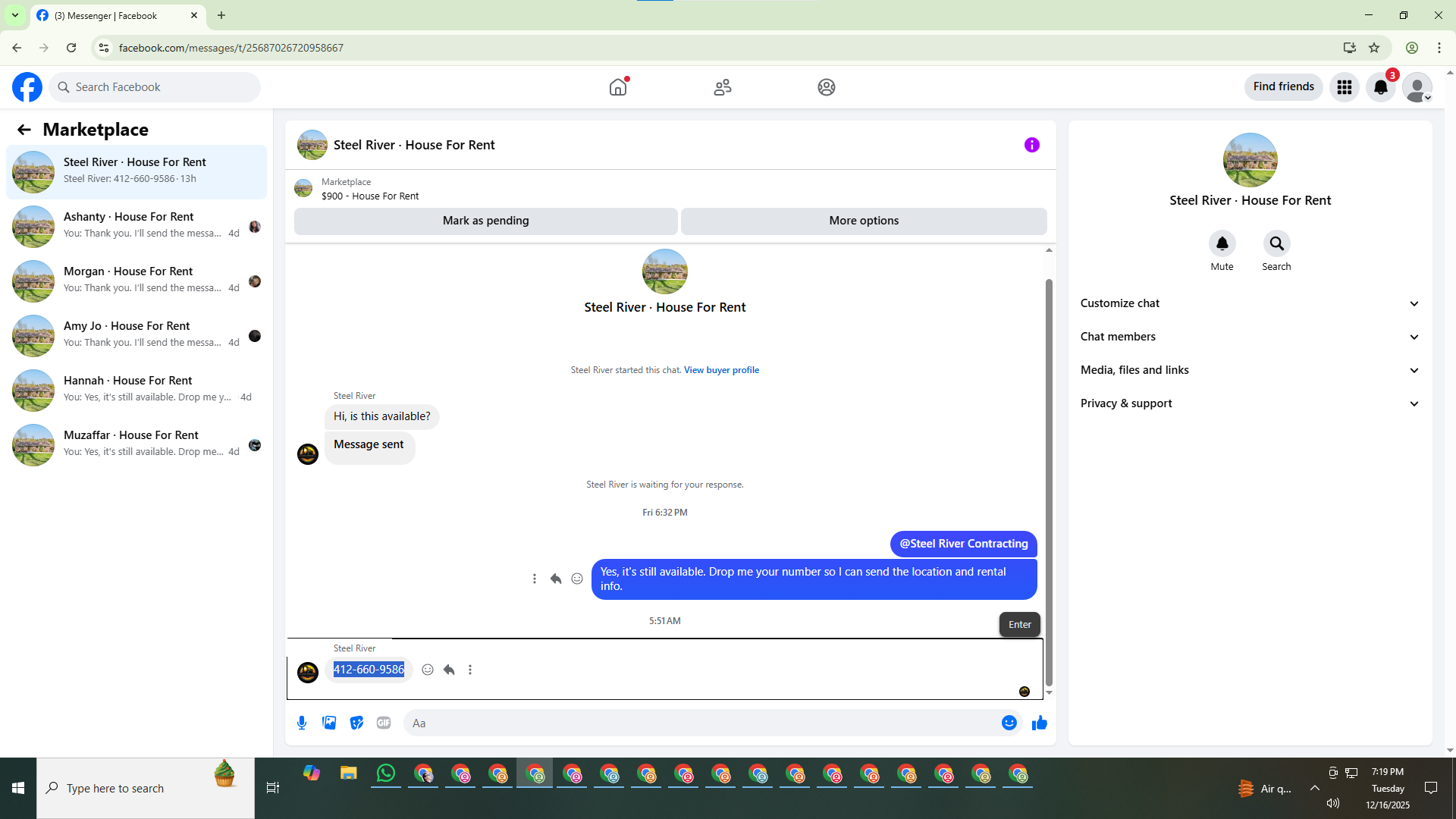Select the highlighted 412-660-9586 message text
The width and height of the screenshot is (1456, 819).
pyautogui.click(x=369, y=670)
